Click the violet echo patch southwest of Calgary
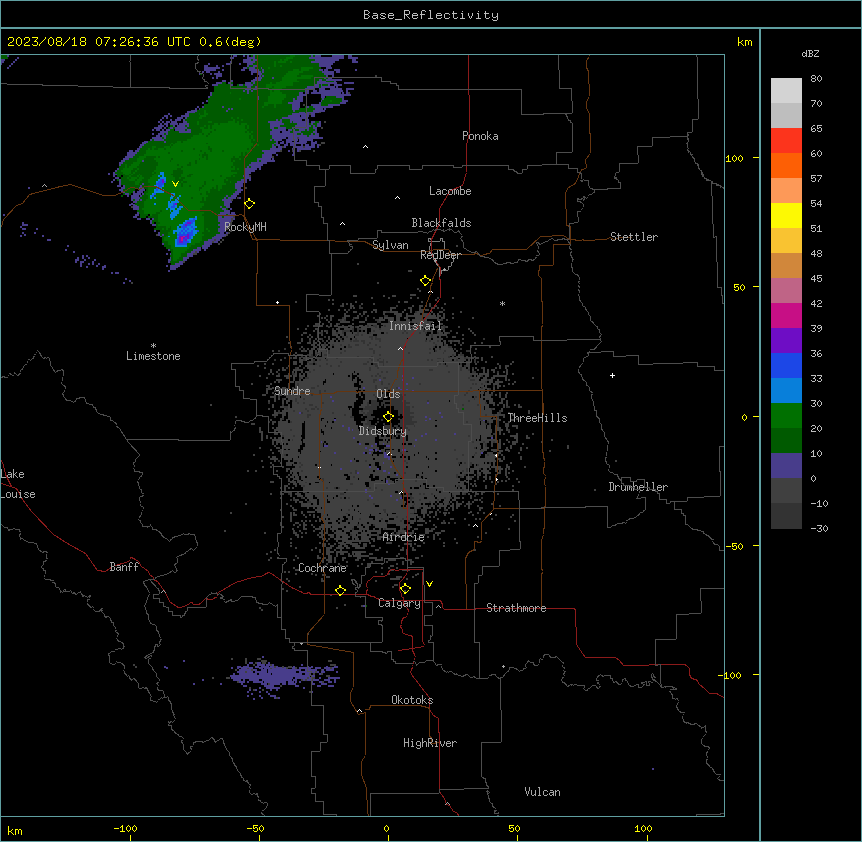862x842 pixels. click(x=283, y=676)
